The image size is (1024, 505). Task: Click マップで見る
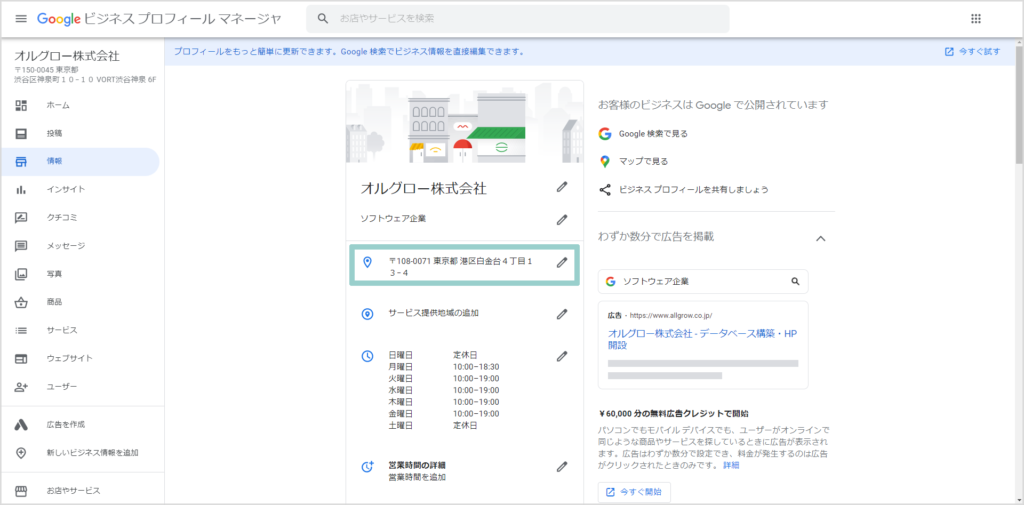coord(633,161)
